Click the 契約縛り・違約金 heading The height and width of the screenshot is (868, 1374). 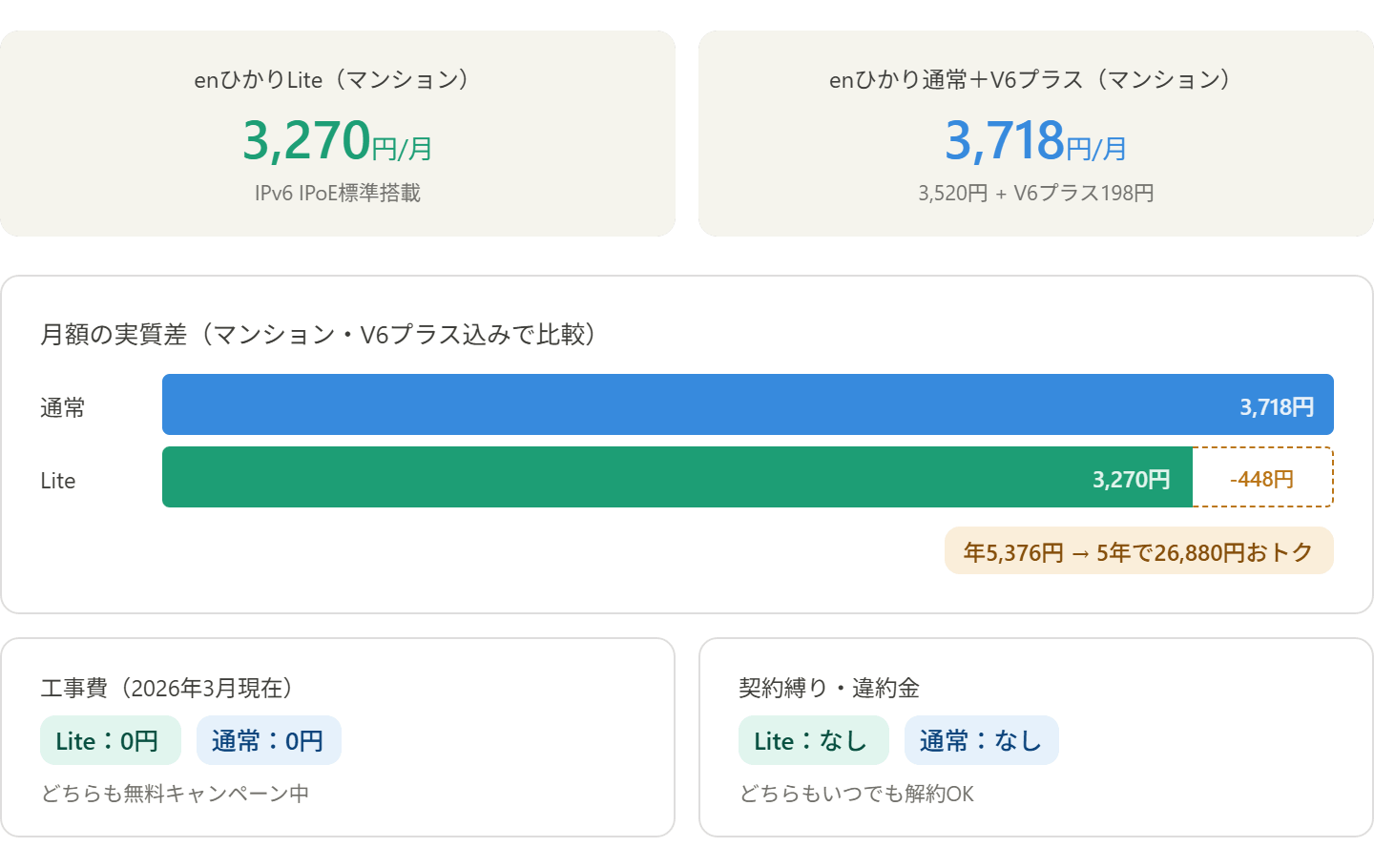tap(828, 689)
